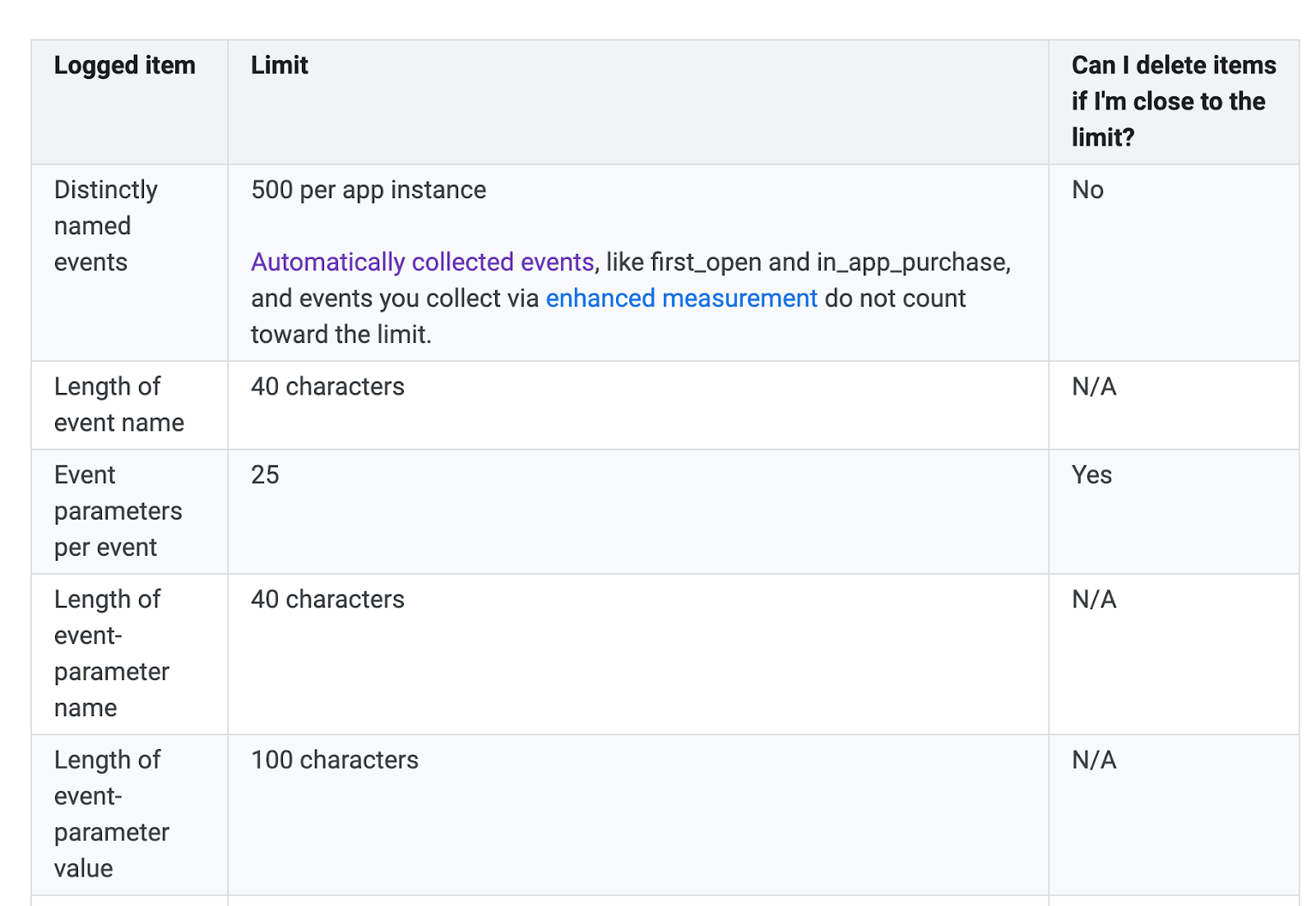The height and width of the screenshot is (906, 1316).
Task: Click the N/A cell for event-parameter name
Action: (x=1094, y=599)
